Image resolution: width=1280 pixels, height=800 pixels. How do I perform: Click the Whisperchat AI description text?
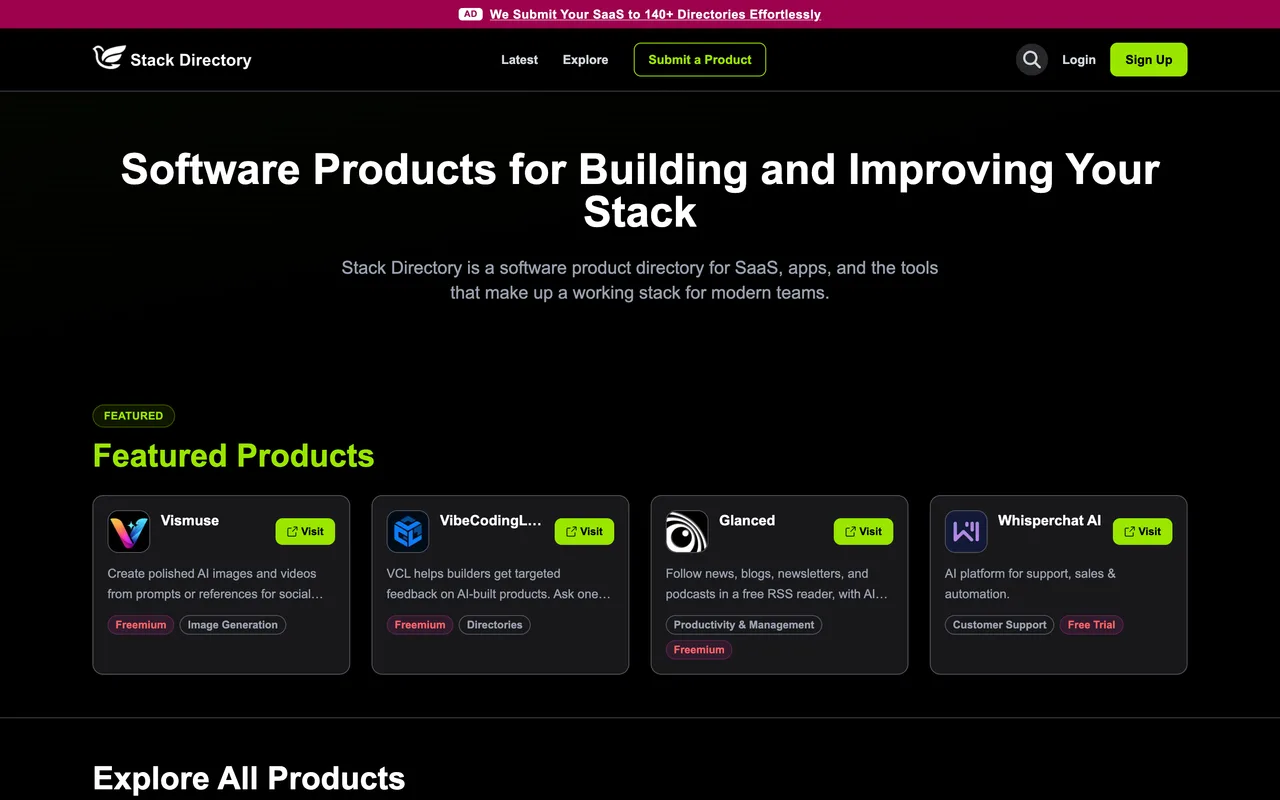1030,584
